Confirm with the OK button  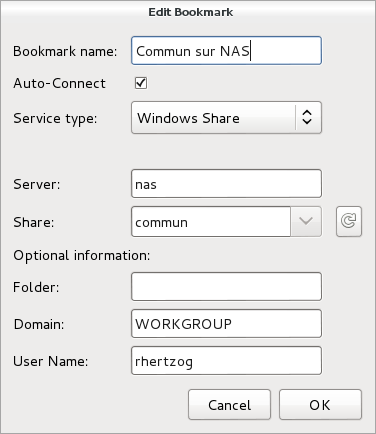click(320, 405)
